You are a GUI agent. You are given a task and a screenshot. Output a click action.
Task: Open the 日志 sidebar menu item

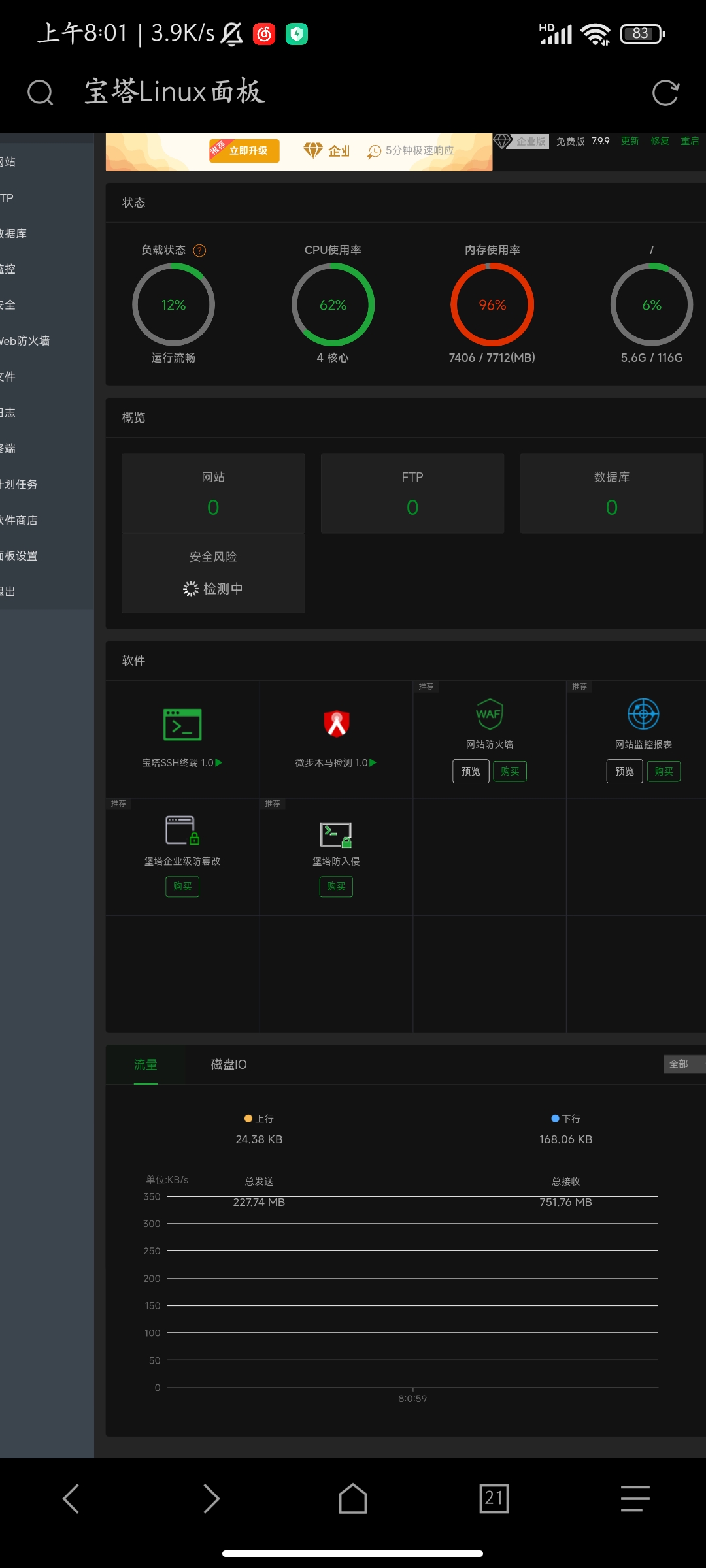47,412
